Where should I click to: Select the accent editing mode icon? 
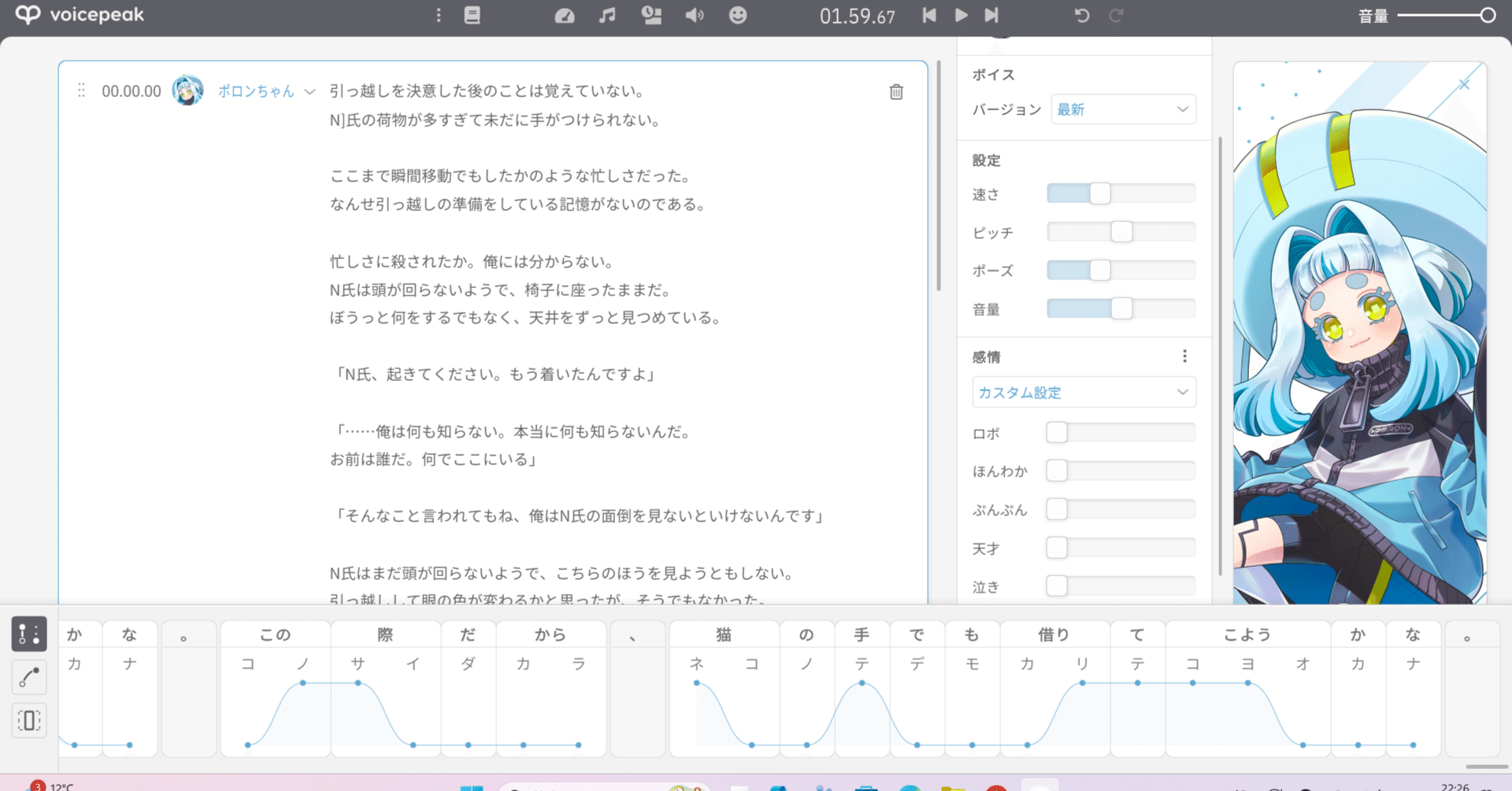point(29,634)
